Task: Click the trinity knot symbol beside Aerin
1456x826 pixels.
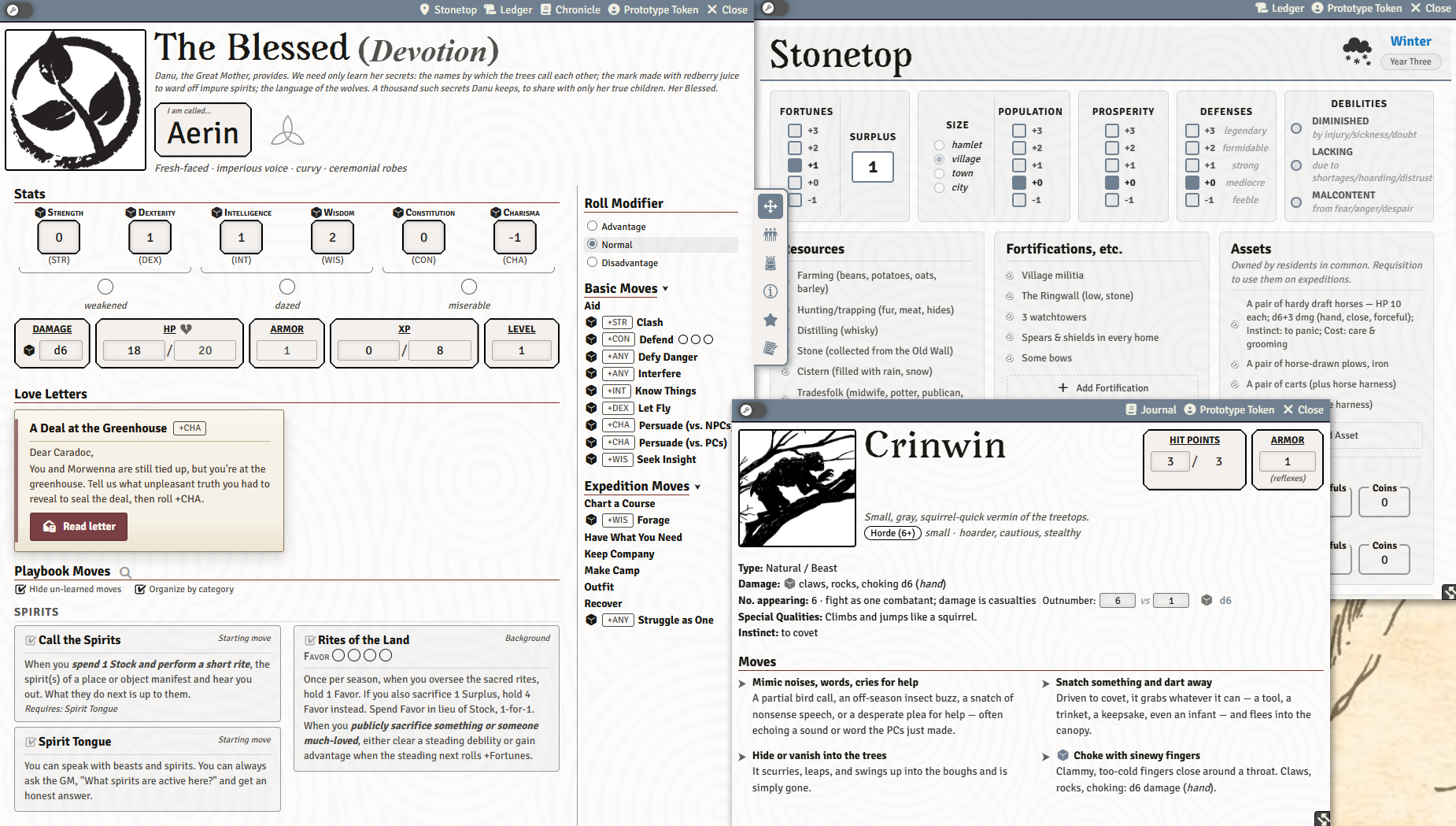Action: point(287,131)
